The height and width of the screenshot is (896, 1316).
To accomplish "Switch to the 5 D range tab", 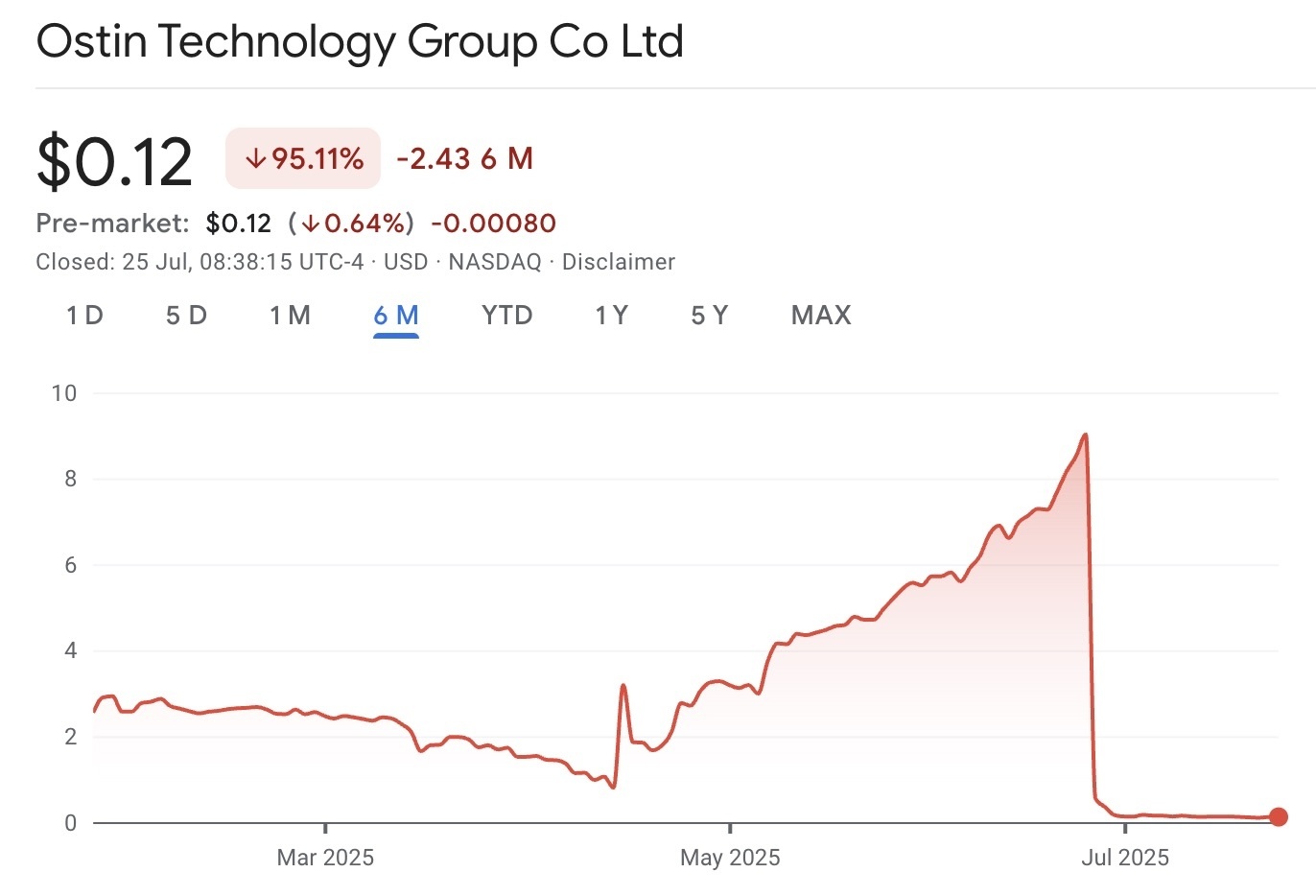I will coord(186,316).
